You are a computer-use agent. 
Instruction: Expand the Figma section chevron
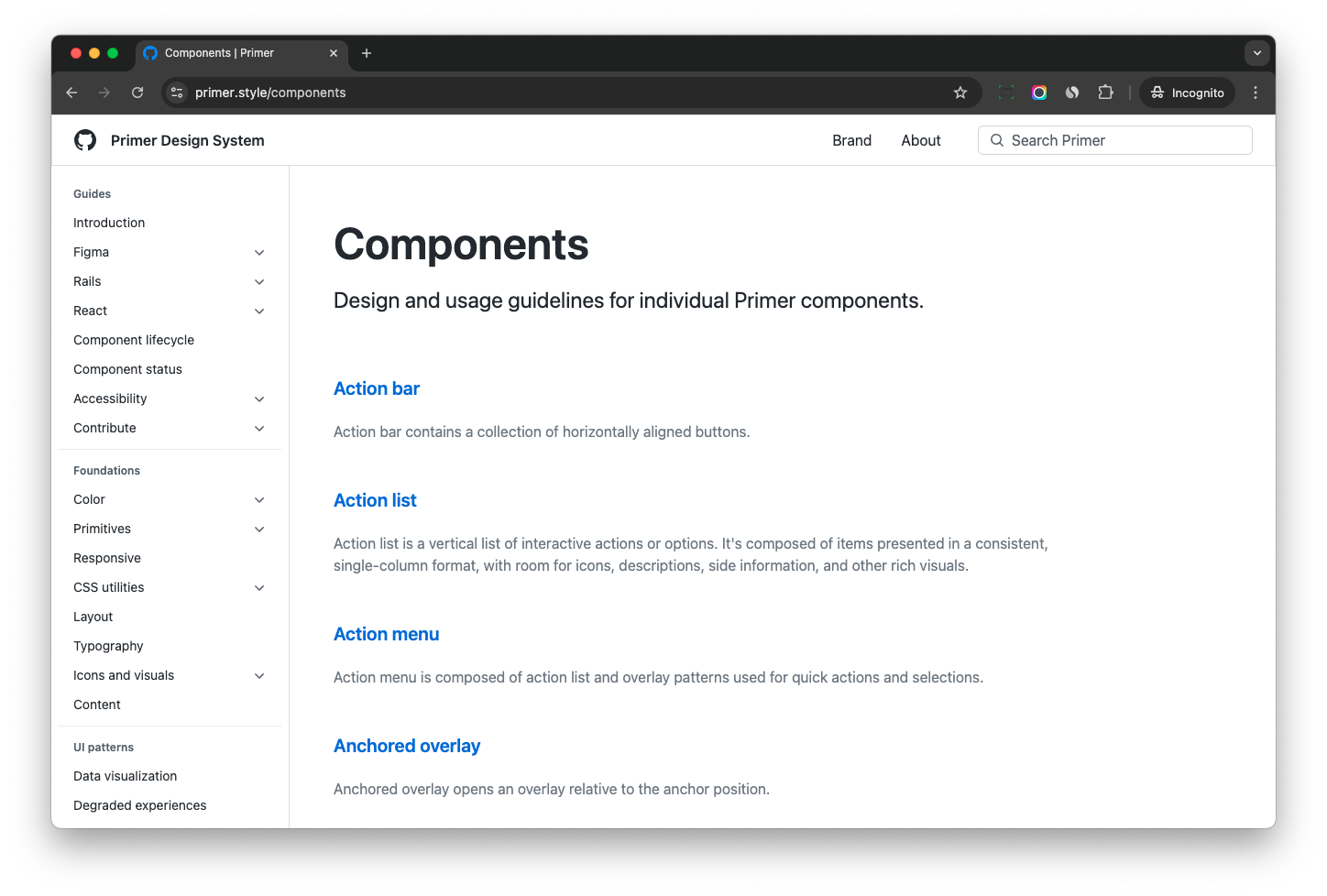[x=259, y=253]
